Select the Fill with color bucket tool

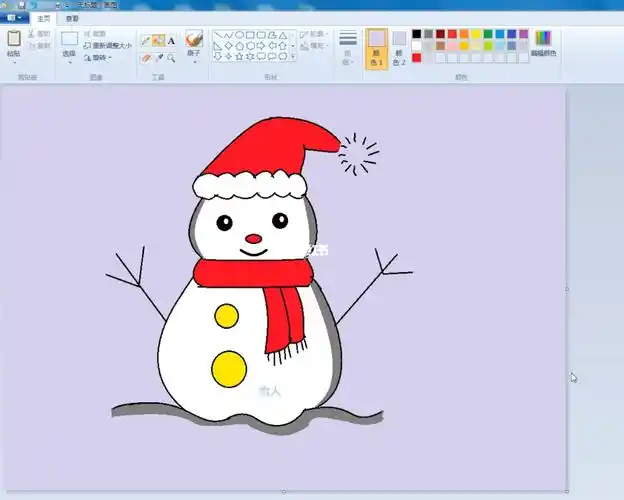(x=158, y=41)
